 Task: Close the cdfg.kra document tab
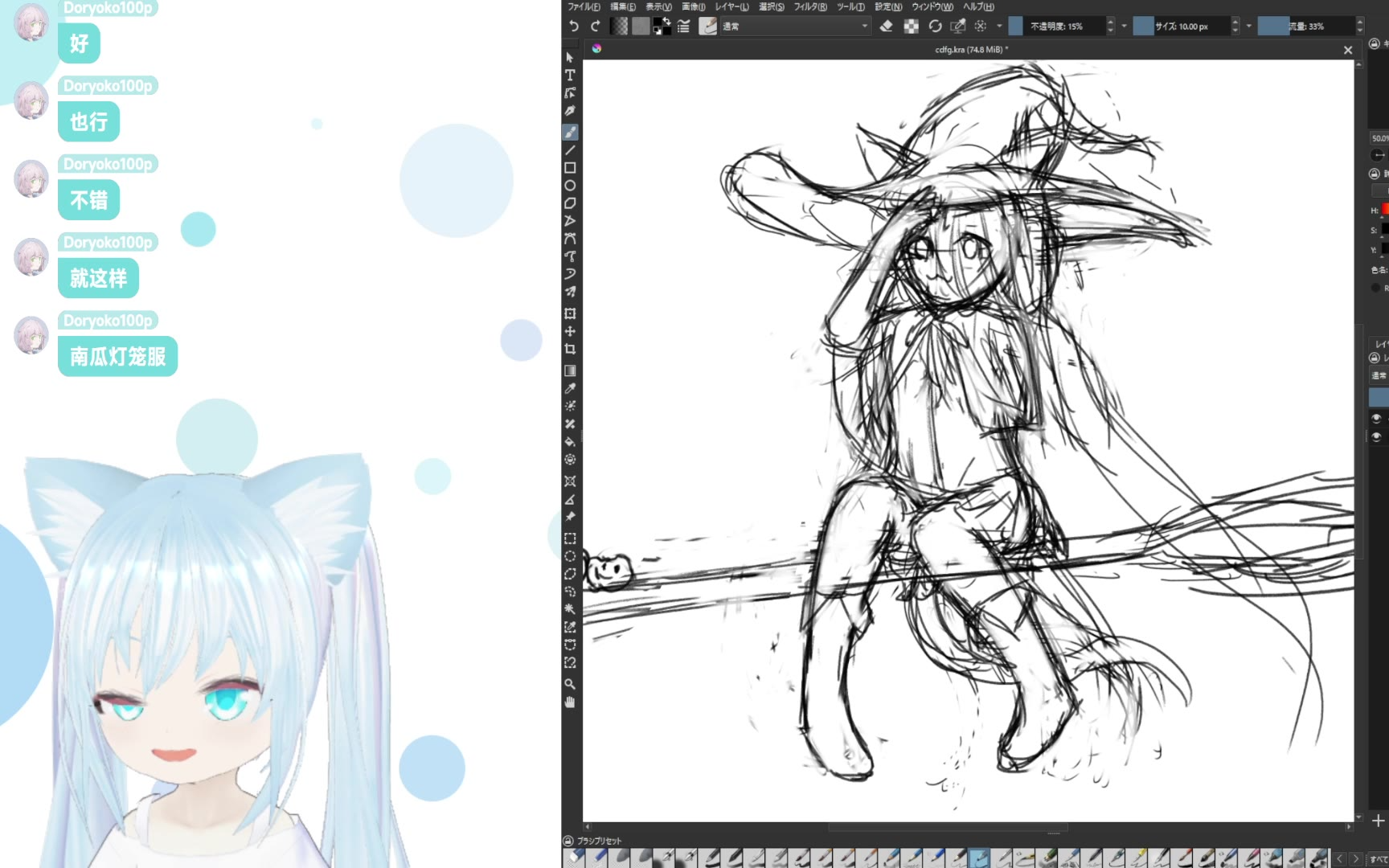(1348, 50)
